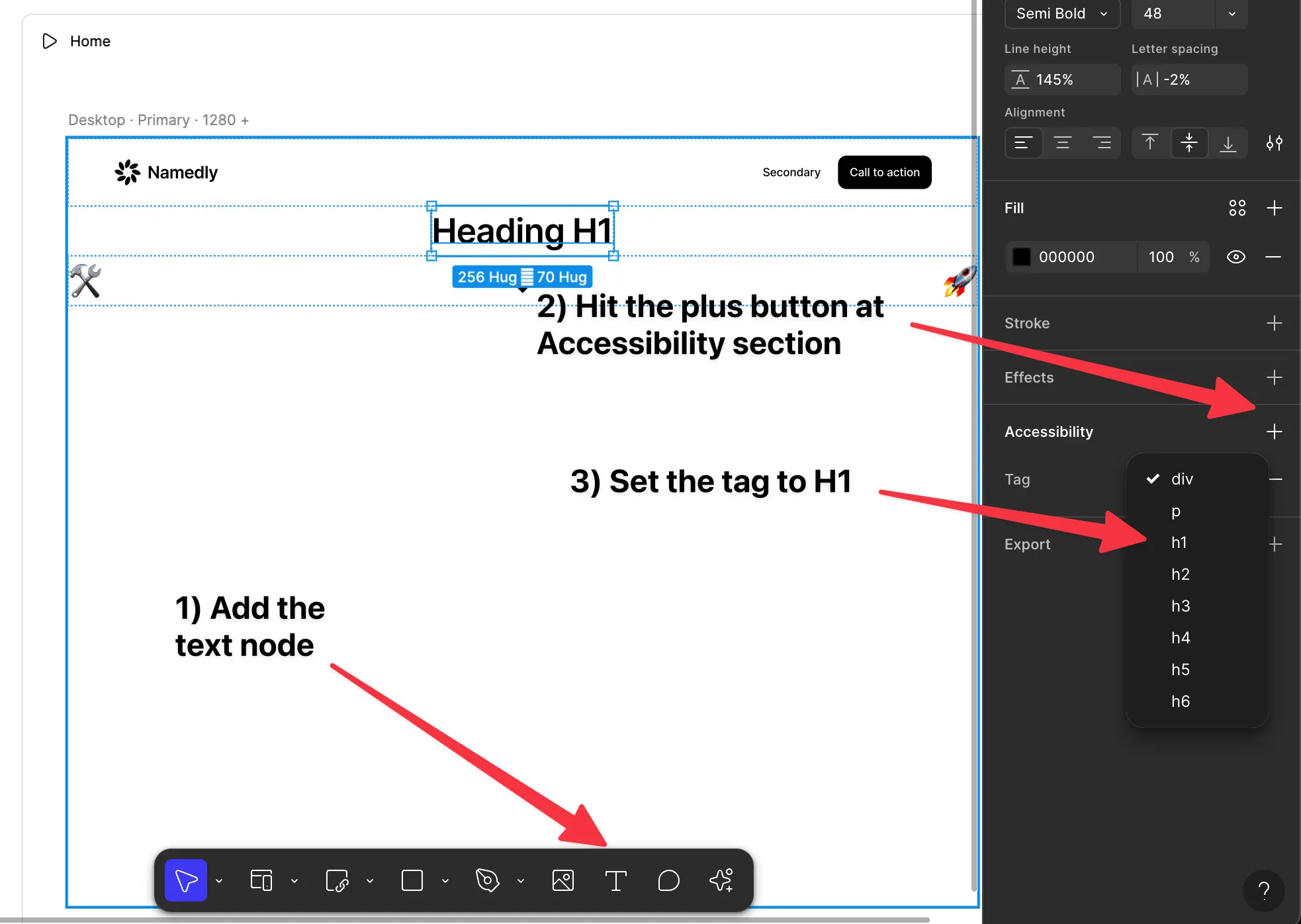
Task: Open the layout tool options chevron
Action: 294,881
